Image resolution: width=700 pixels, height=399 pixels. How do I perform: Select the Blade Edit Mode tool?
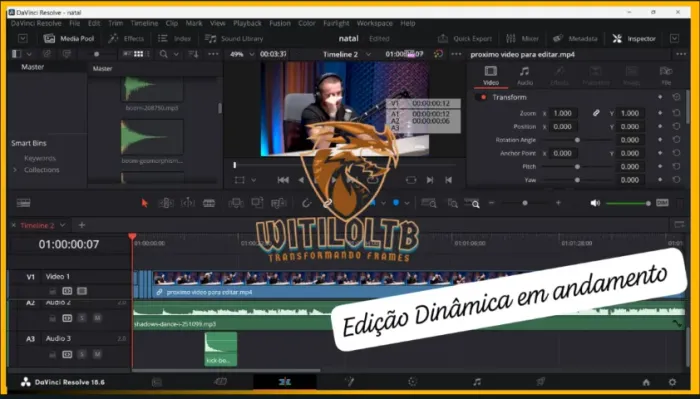[x=209, y=204]
